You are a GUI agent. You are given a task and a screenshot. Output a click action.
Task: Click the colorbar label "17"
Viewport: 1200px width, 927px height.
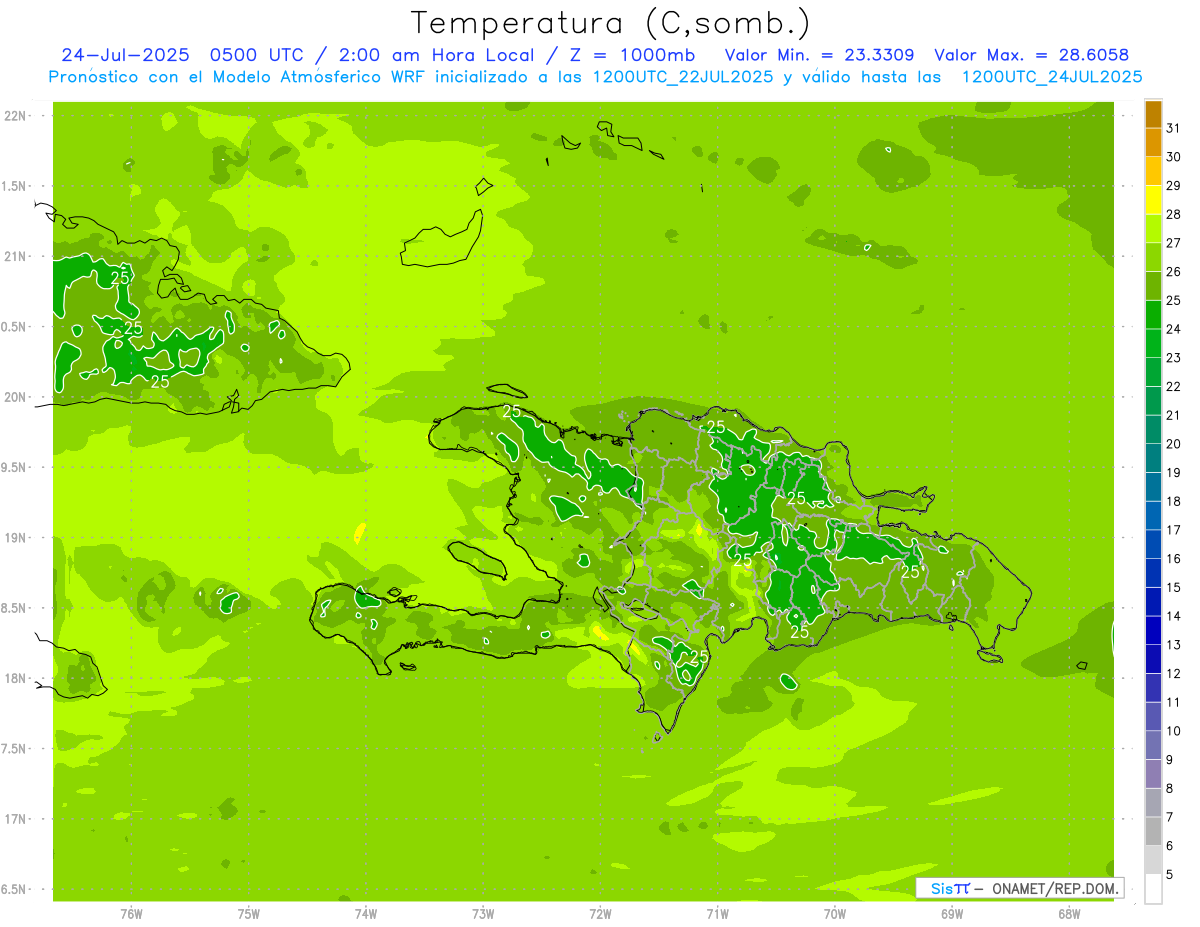1173,530
